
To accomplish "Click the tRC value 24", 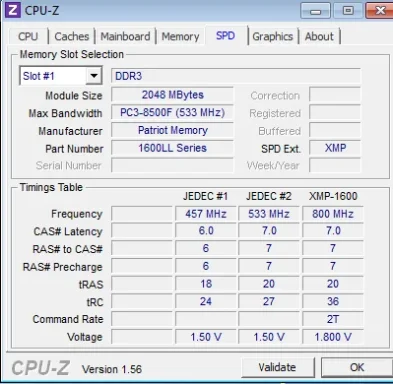I will [x=206, y=301].
